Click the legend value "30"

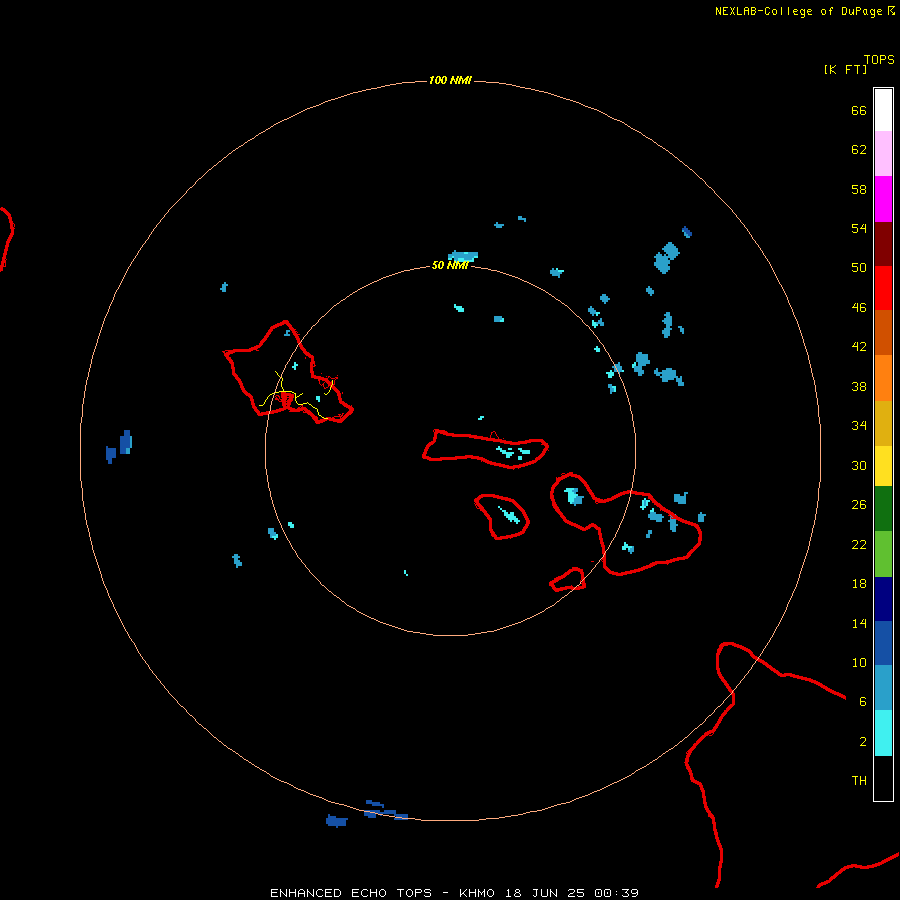tap(859, 465)
